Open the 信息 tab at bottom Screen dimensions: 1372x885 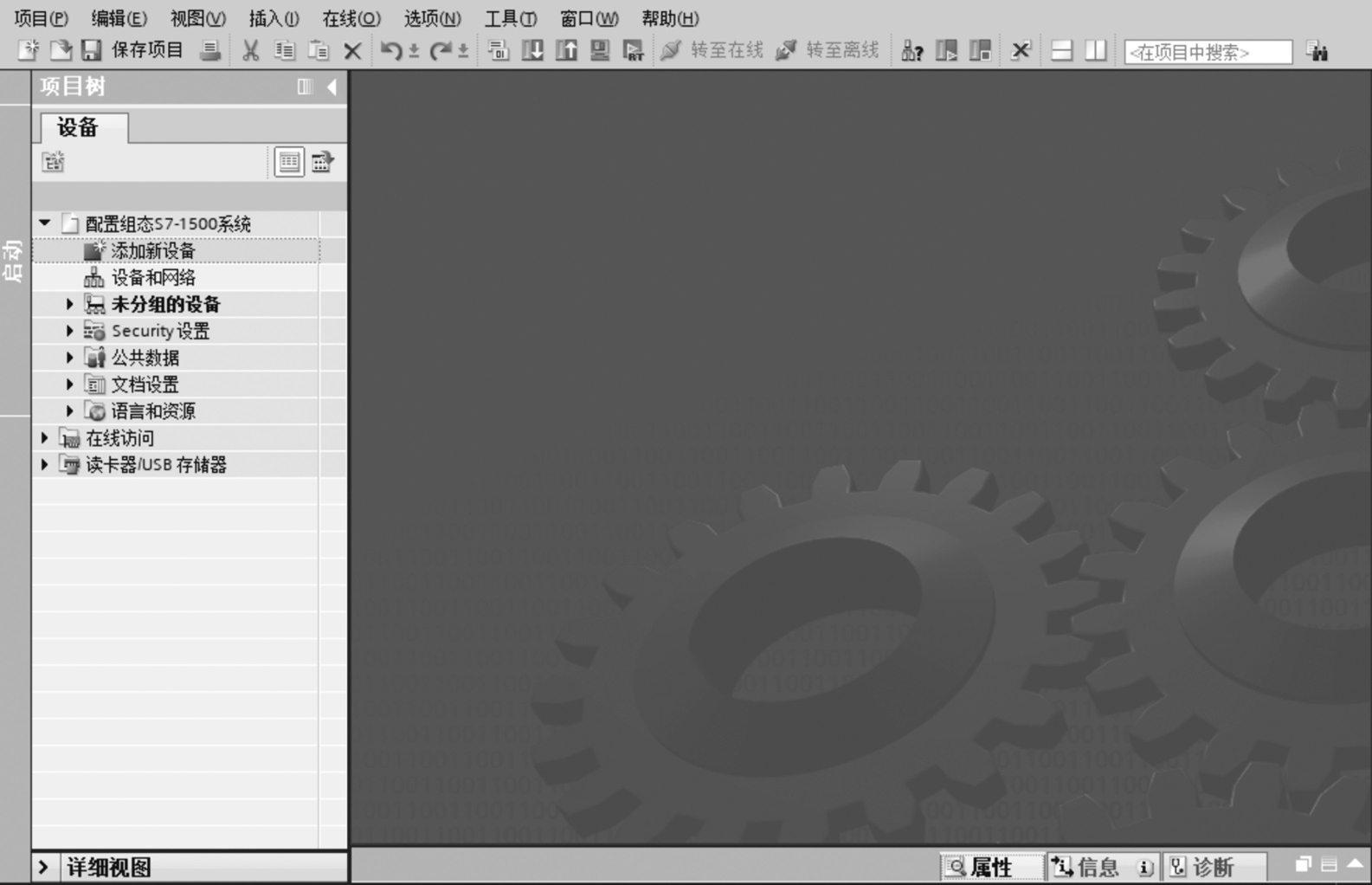pyautogui.click(x=1102, y=867)
